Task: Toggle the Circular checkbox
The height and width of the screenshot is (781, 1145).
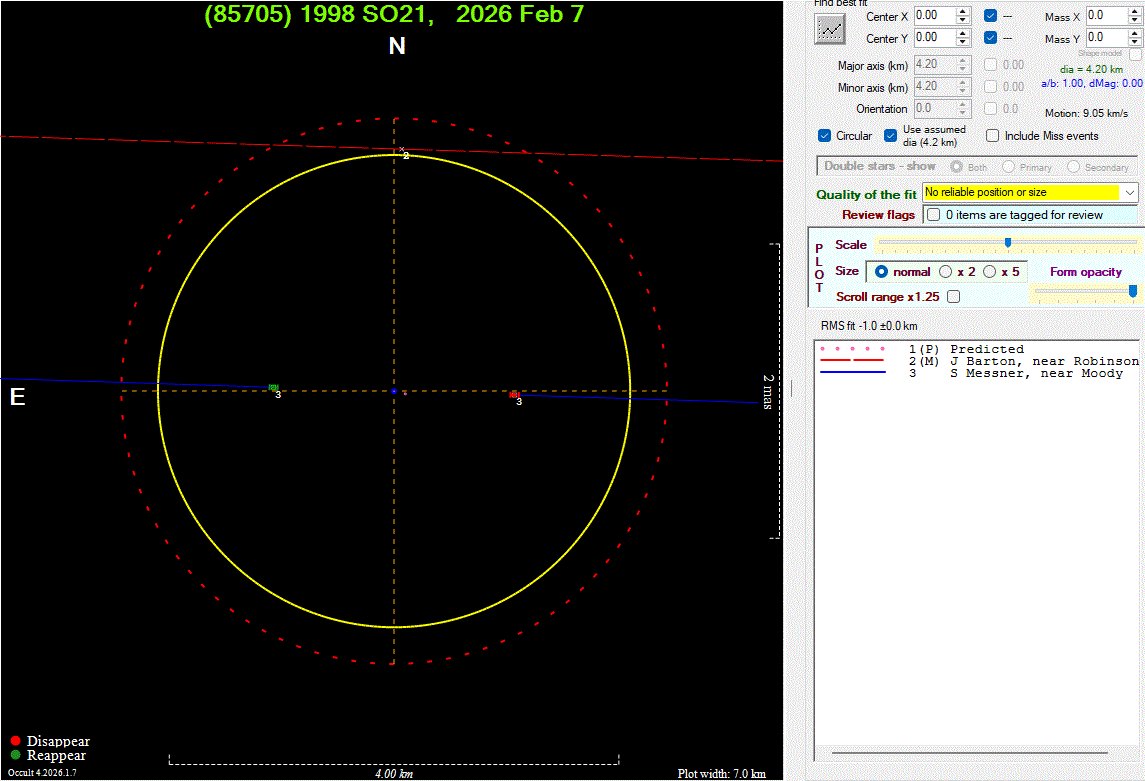Action: coord(825,136)
